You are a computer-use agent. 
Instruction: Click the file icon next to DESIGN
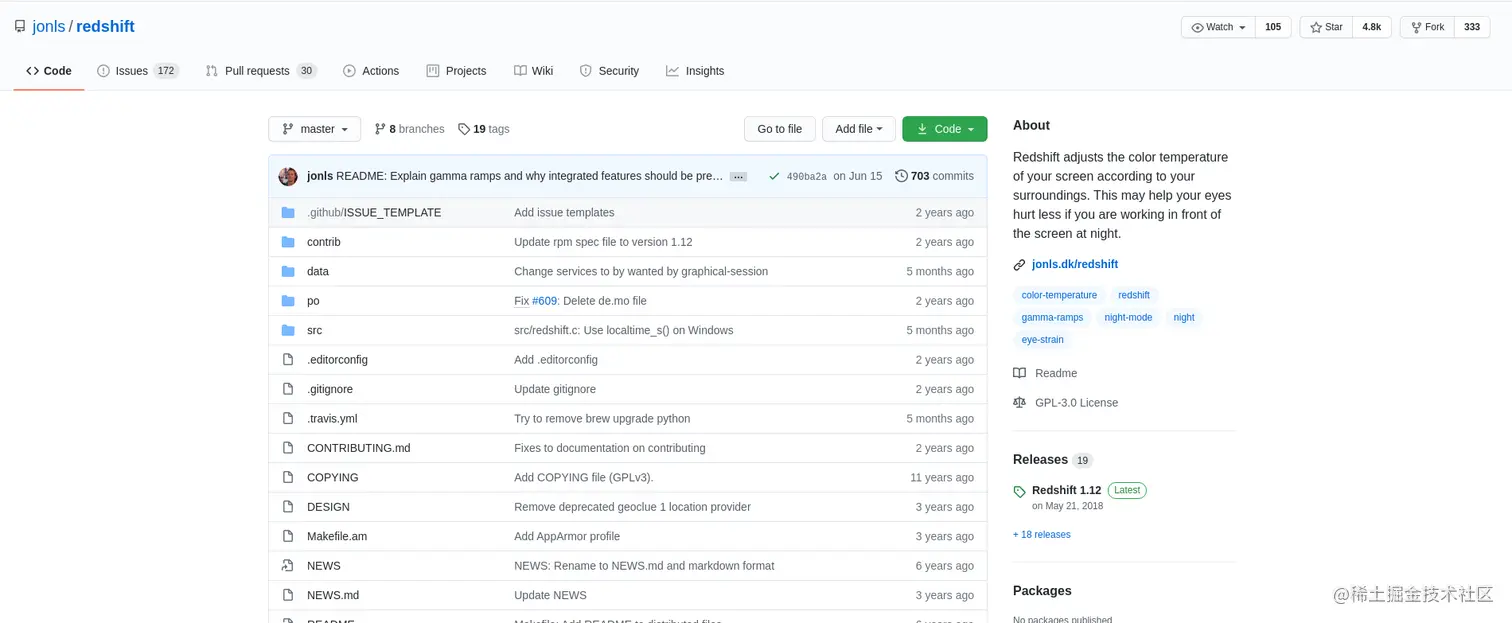tap(288, 508)
